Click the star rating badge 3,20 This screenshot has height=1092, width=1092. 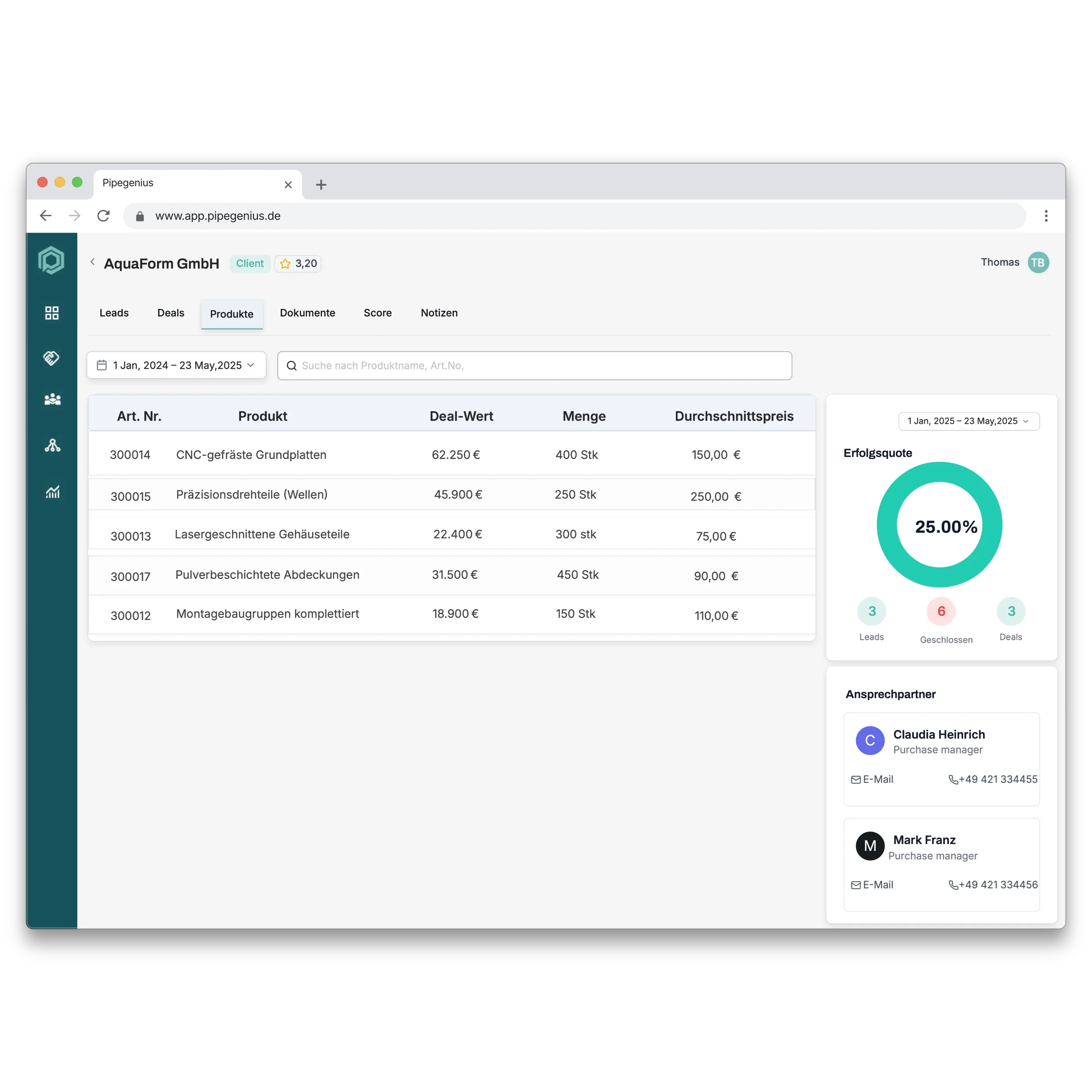298,263
